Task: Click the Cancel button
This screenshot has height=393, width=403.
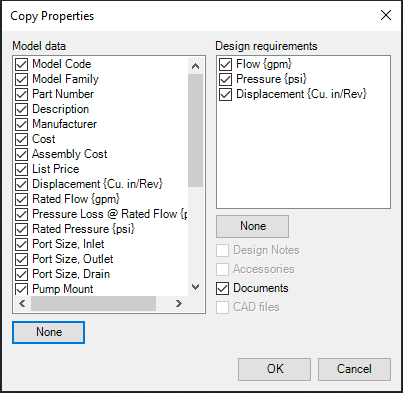Action: tap(354, 369)
